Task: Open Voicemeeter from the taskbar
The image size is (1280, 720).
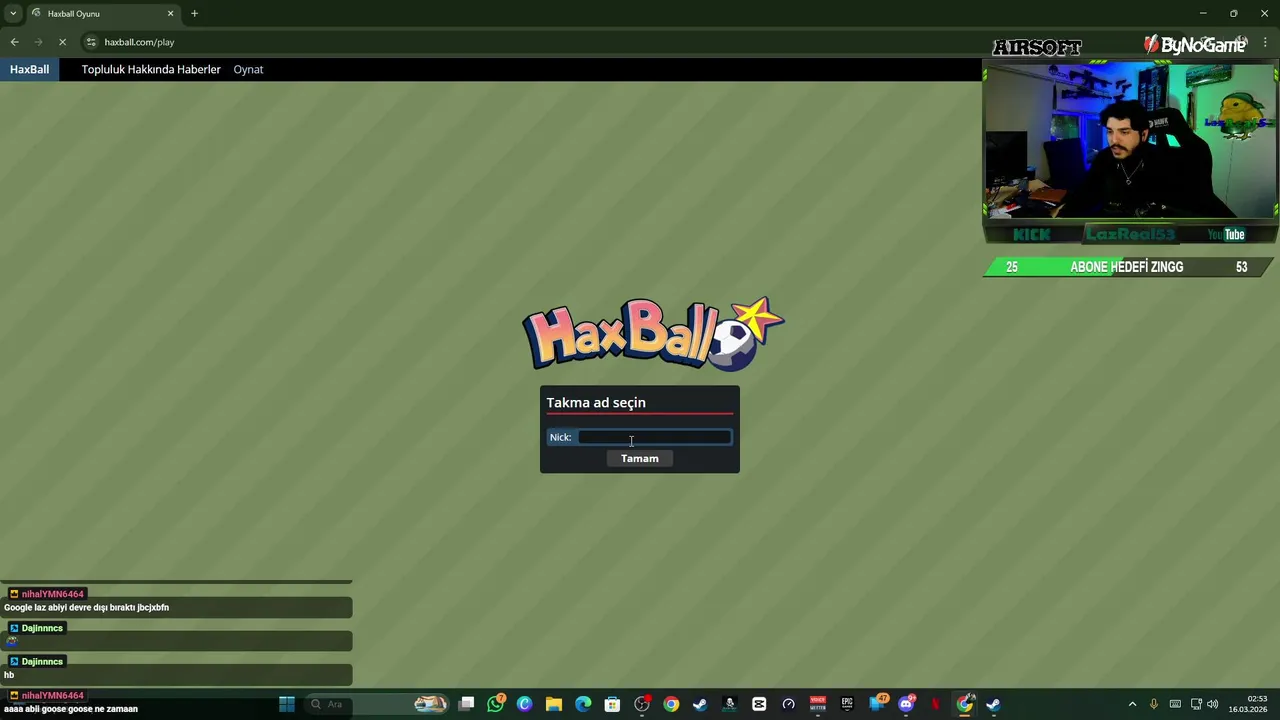Action: (818, 704)
